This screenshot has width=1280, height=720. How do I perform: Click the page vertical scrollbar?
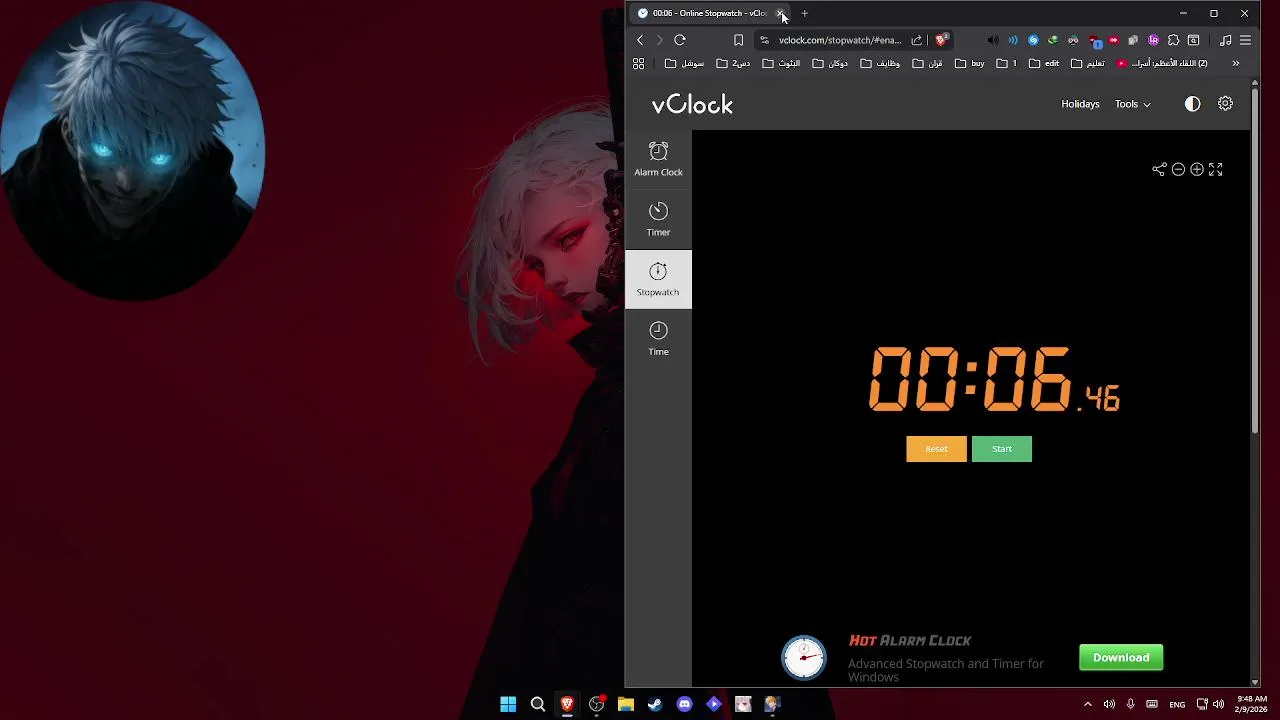1255,260
